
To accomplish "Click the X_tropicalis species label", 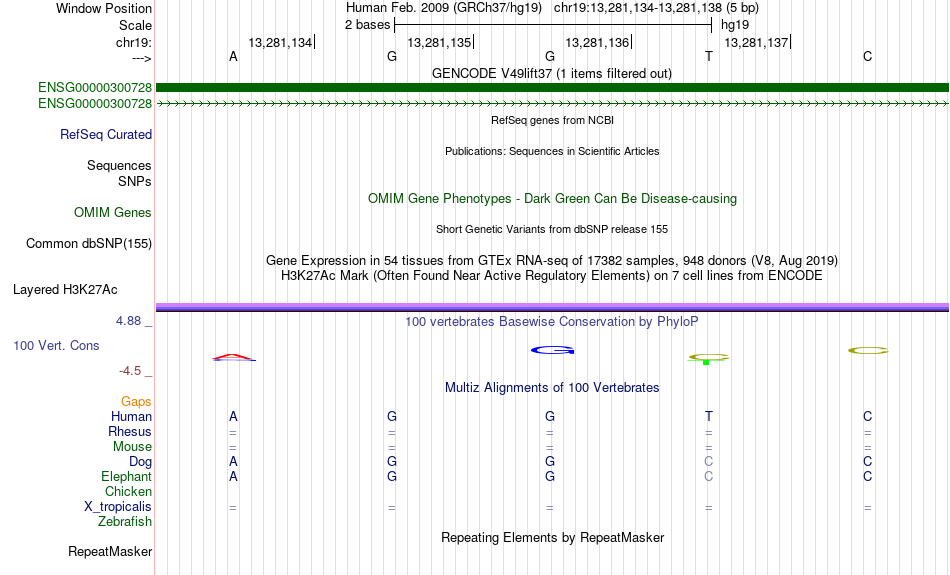I will [118, 507].
